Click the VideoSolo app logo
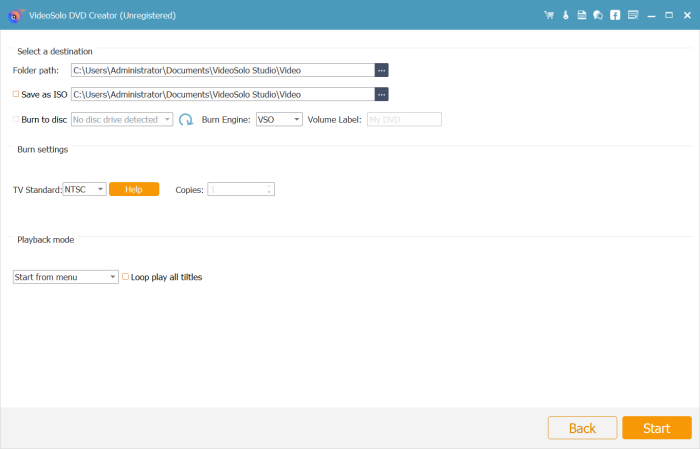This screenshot has height=449, width=700. point(16,16)
